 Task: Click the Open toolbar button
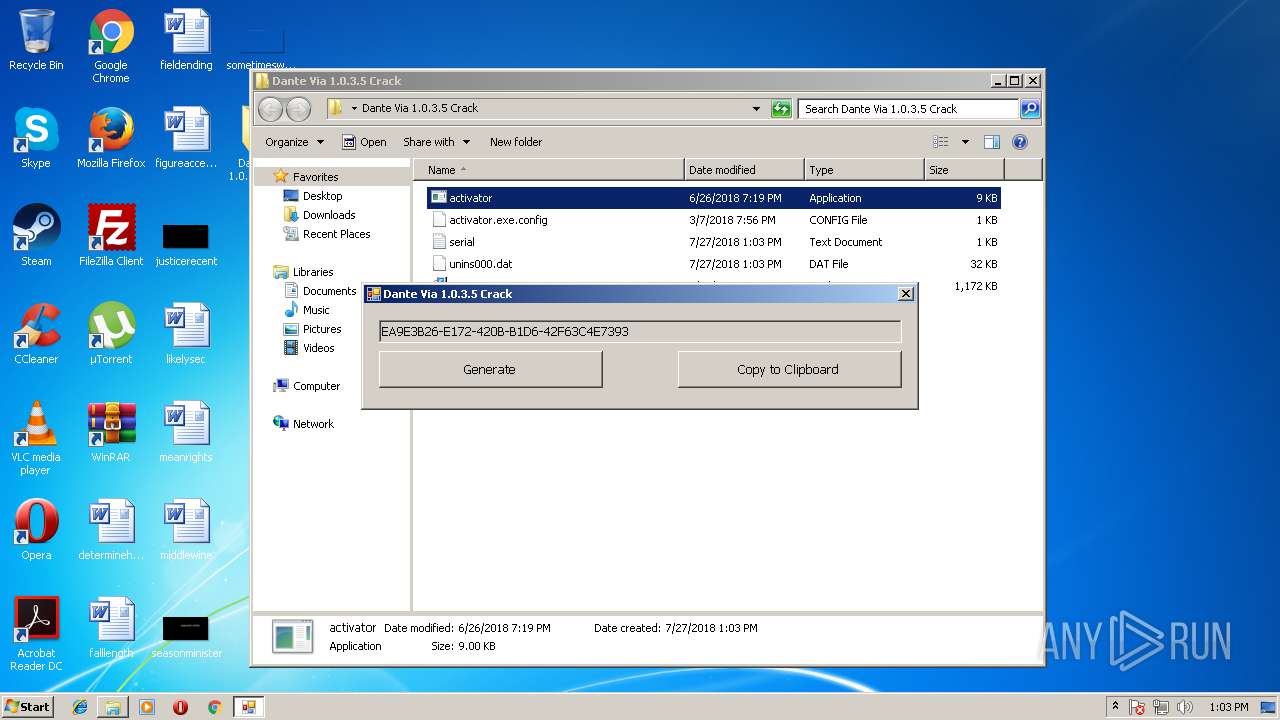click(x=364, y=142)
